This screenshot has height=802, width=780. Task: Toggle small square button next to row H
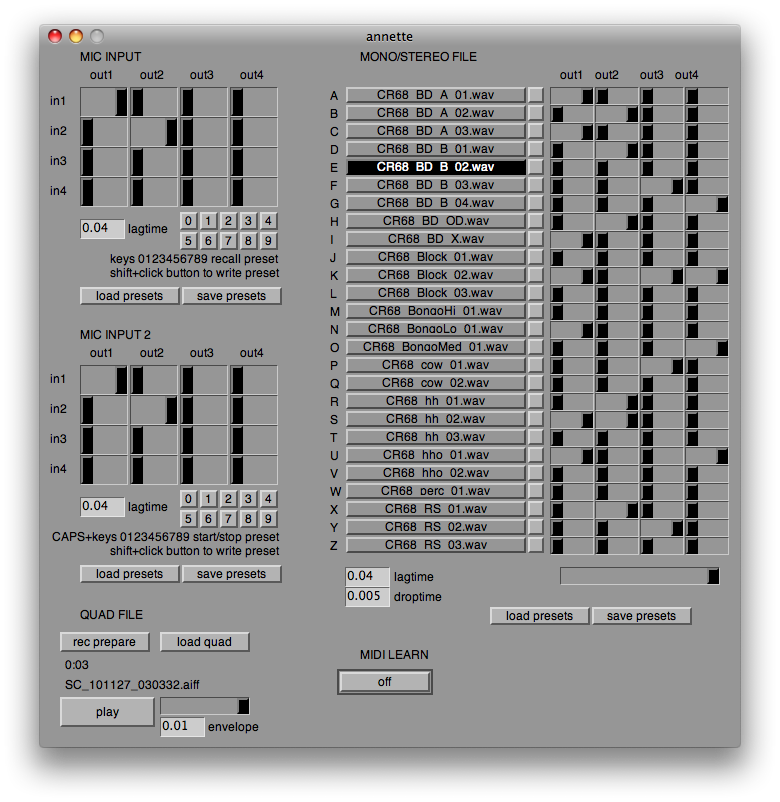pos(536,221)
